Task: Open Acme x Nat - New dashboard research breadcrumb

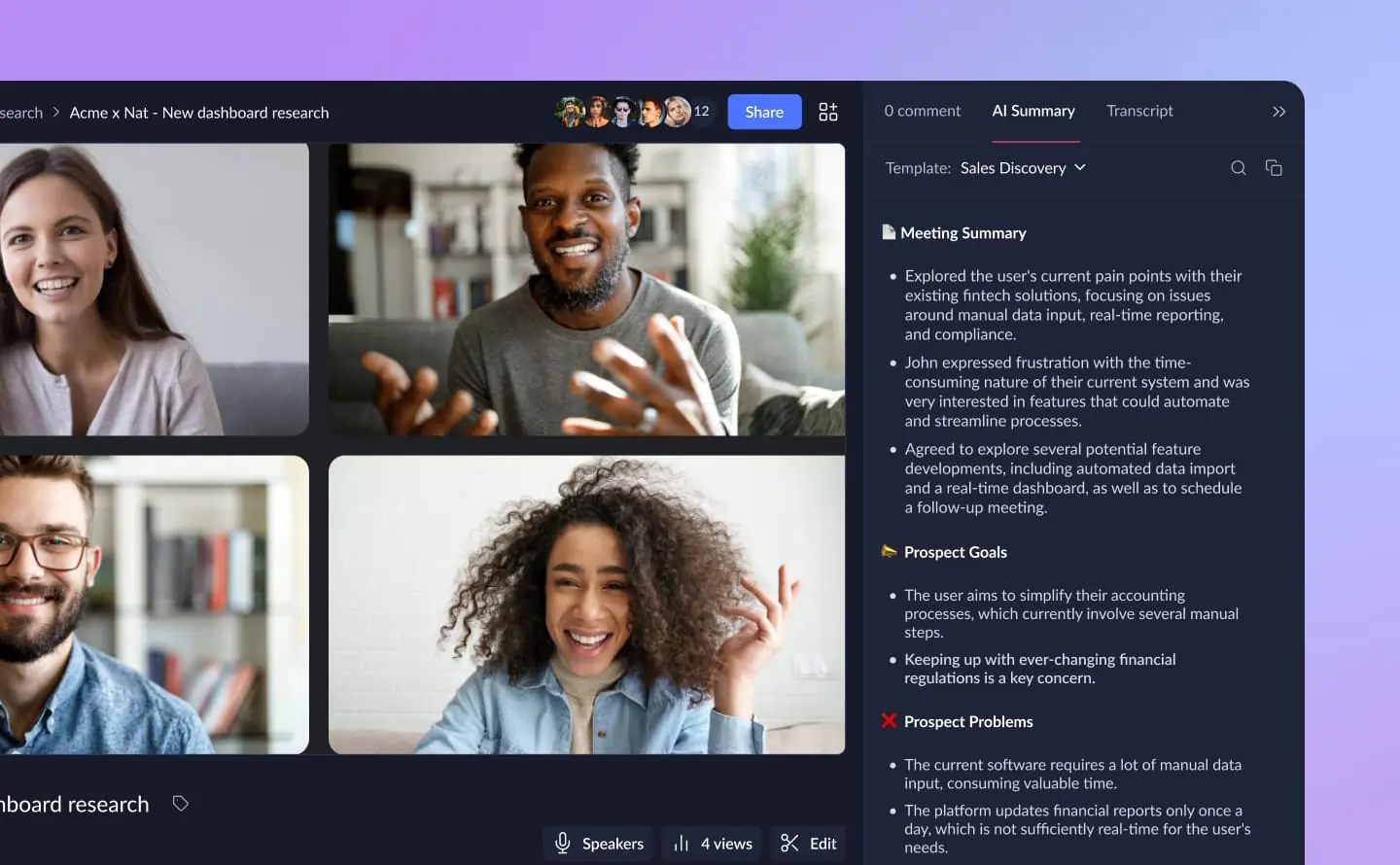Action: tap(199, 112)
